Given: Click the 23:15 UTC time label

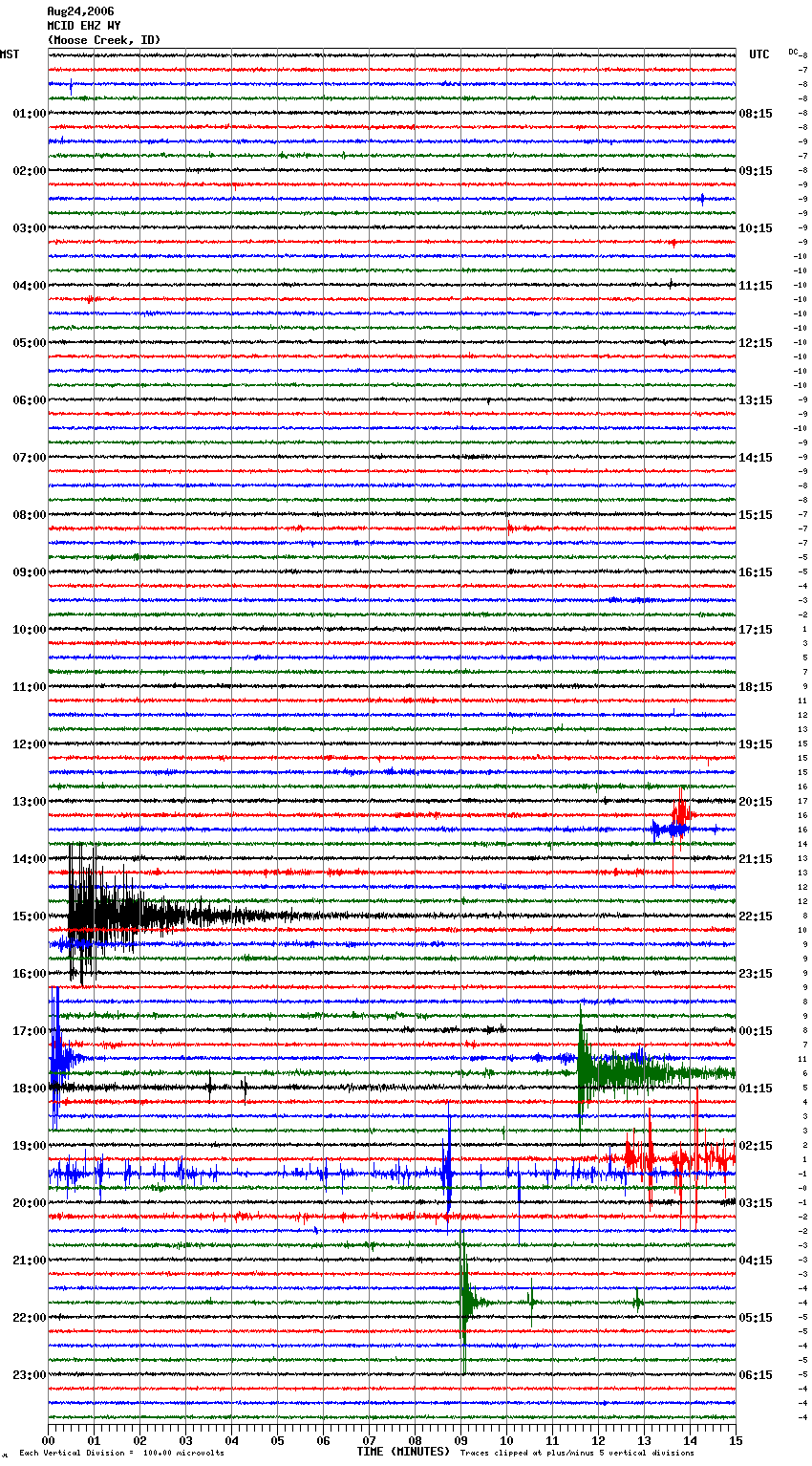Looking at the screenshot, I should (756, 974).
